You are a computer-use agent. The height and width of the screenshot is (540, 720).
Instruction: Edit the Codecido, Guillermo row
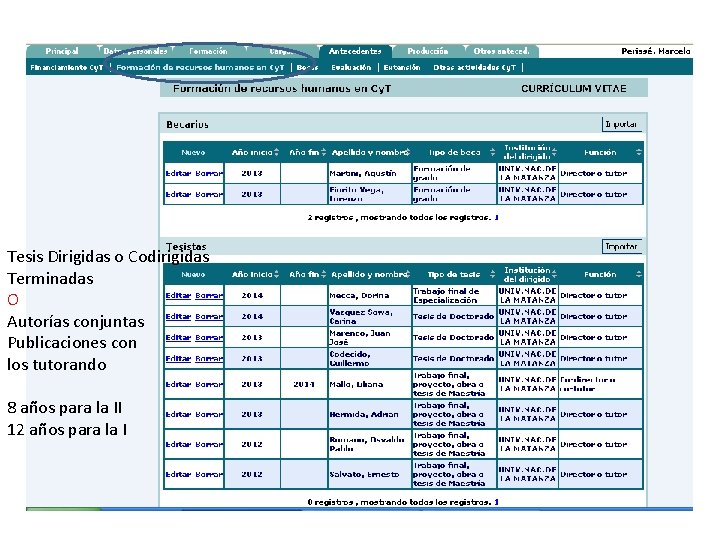pyautogui.click(x=178, y=359)
